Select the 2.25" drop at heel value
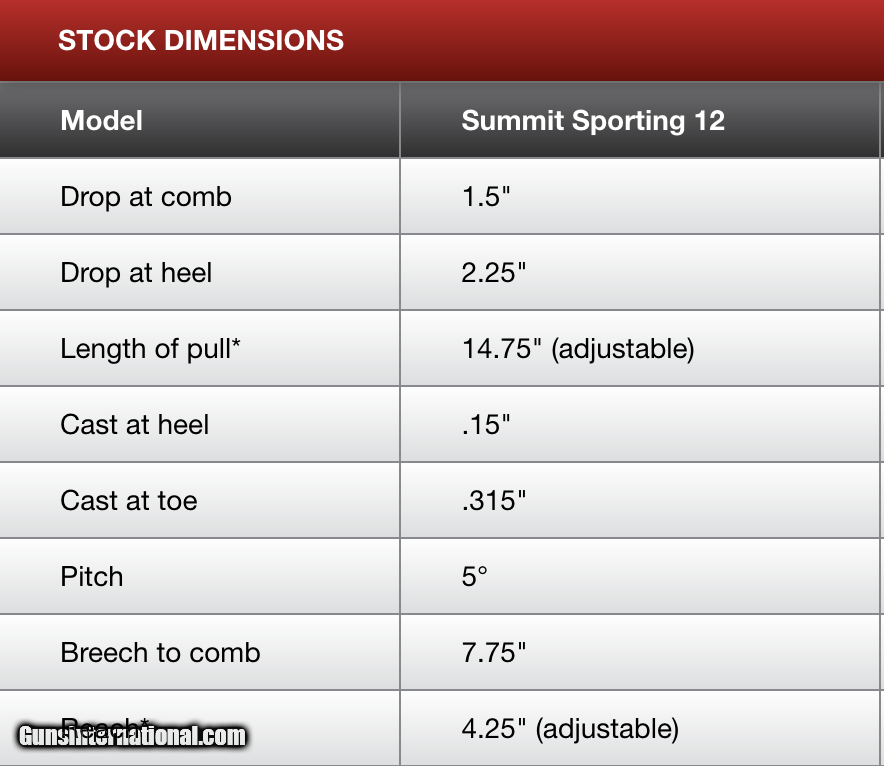Image resolution: width=884 pixels, height=766 pixels. coord(494,273)
